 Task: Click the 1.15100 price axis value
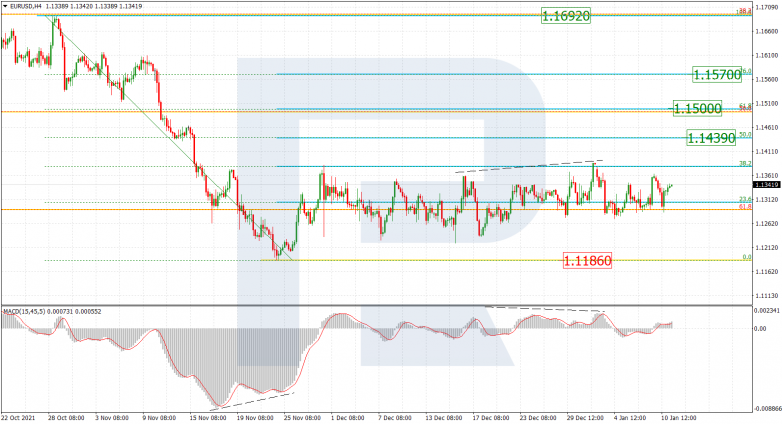[767, 104]
